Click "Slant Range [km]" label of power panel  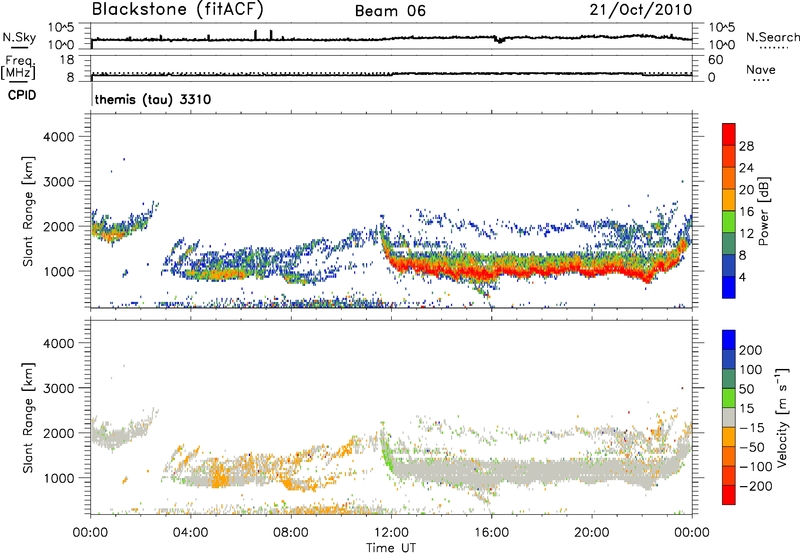[x=28, y=211]
